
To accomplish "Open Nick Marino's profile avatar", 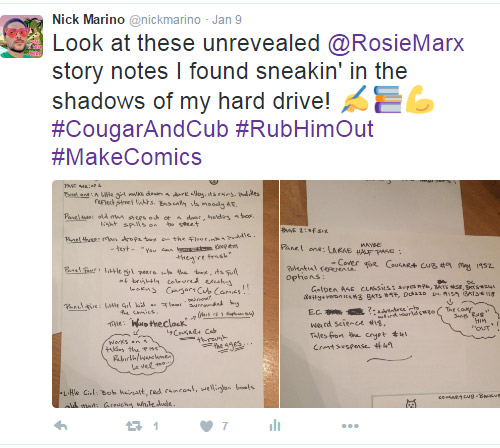I will [x=22, y=36].
